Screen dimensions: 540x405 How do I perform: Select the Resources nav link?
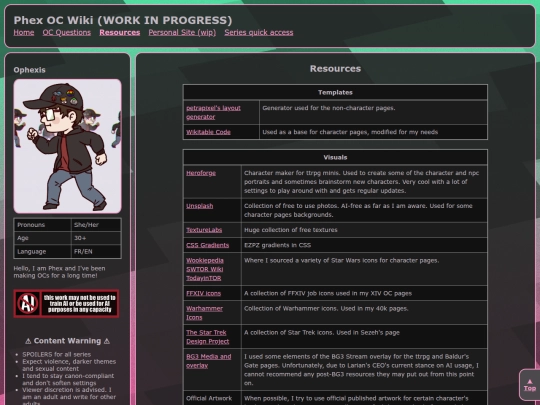point(120,32)
